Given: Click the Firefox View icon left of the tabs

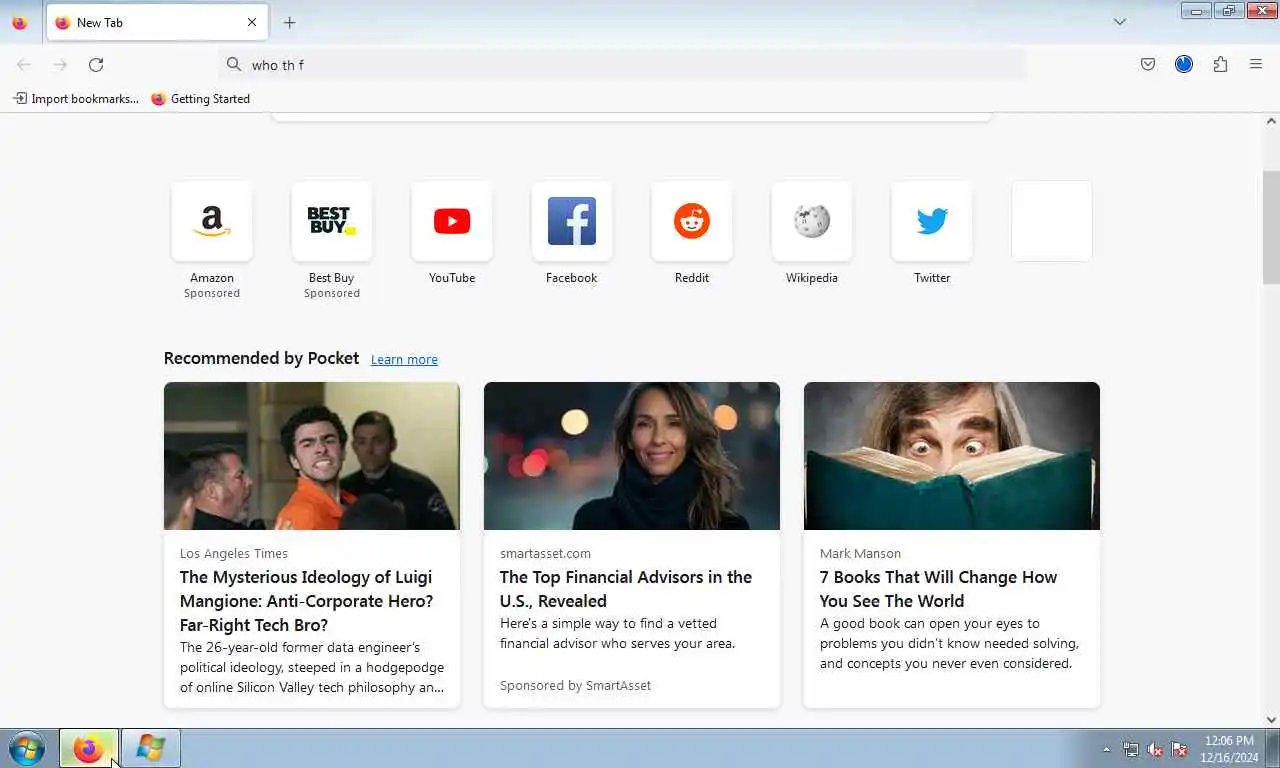Looking at the screenshot, I should coord(20,22).
